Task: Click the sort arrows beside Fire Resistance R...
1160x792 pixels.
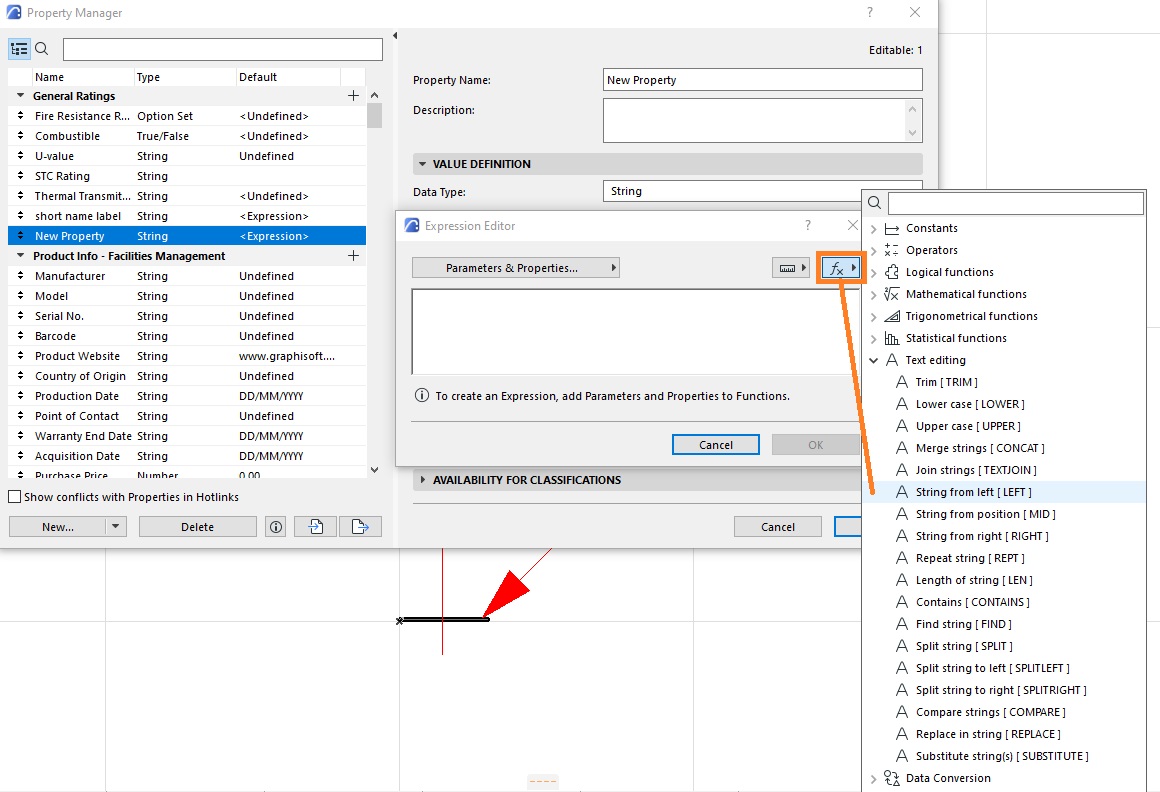Action: pos(22,115)
